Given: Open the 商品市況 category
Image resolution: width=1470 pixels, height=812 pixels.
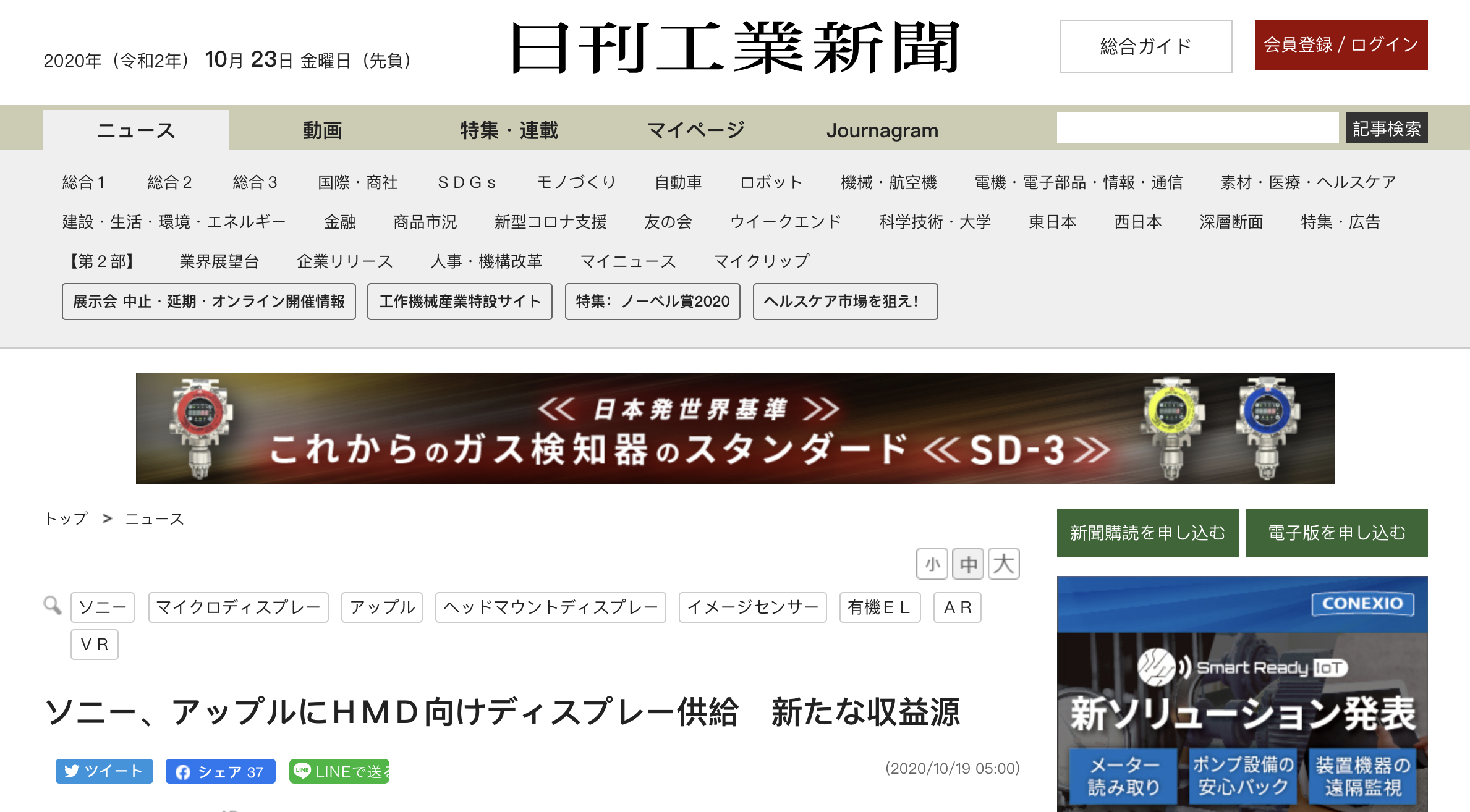Looking at the screenshot, I should [x=425, y=222].
